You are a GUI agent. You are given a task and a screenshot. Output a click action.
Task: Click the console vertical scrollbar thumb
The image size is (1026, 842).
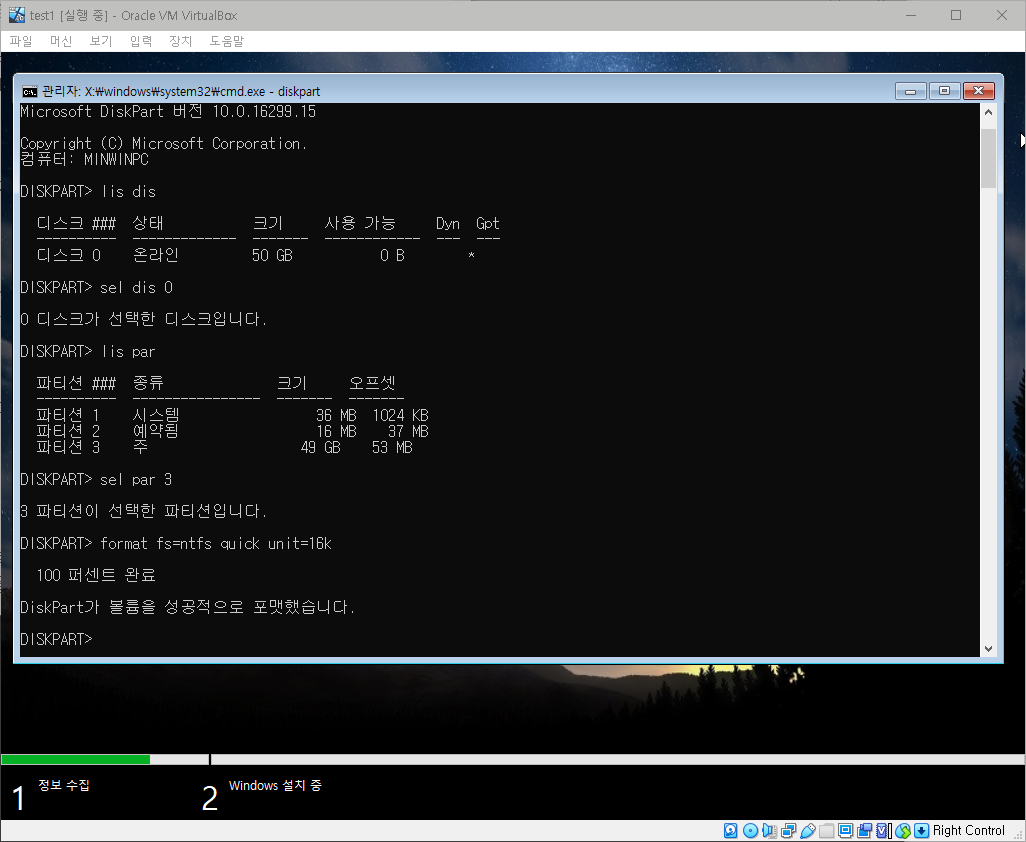[988, 158]
